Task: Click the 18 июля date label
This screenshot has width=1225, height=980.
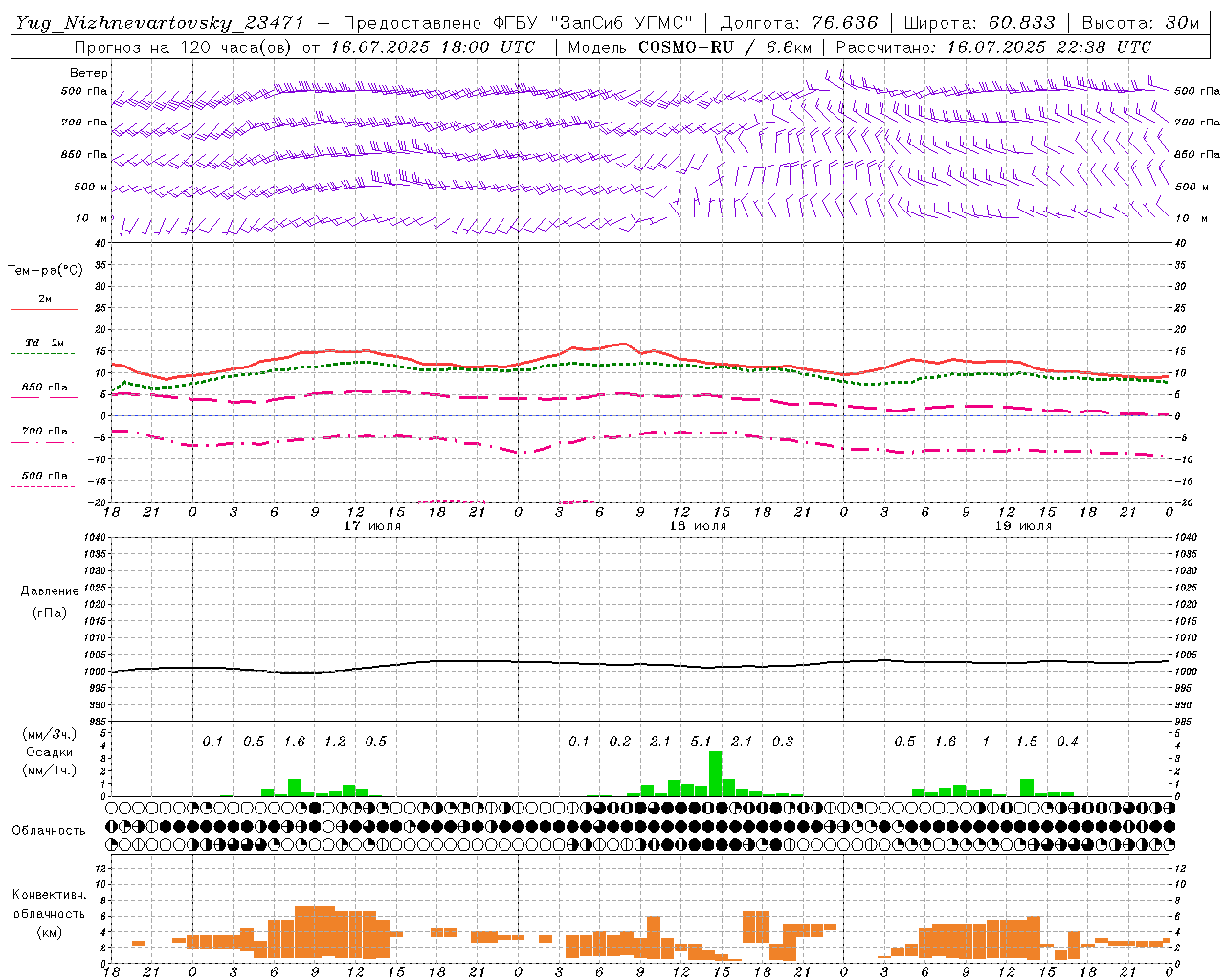Action: [697, 526]
